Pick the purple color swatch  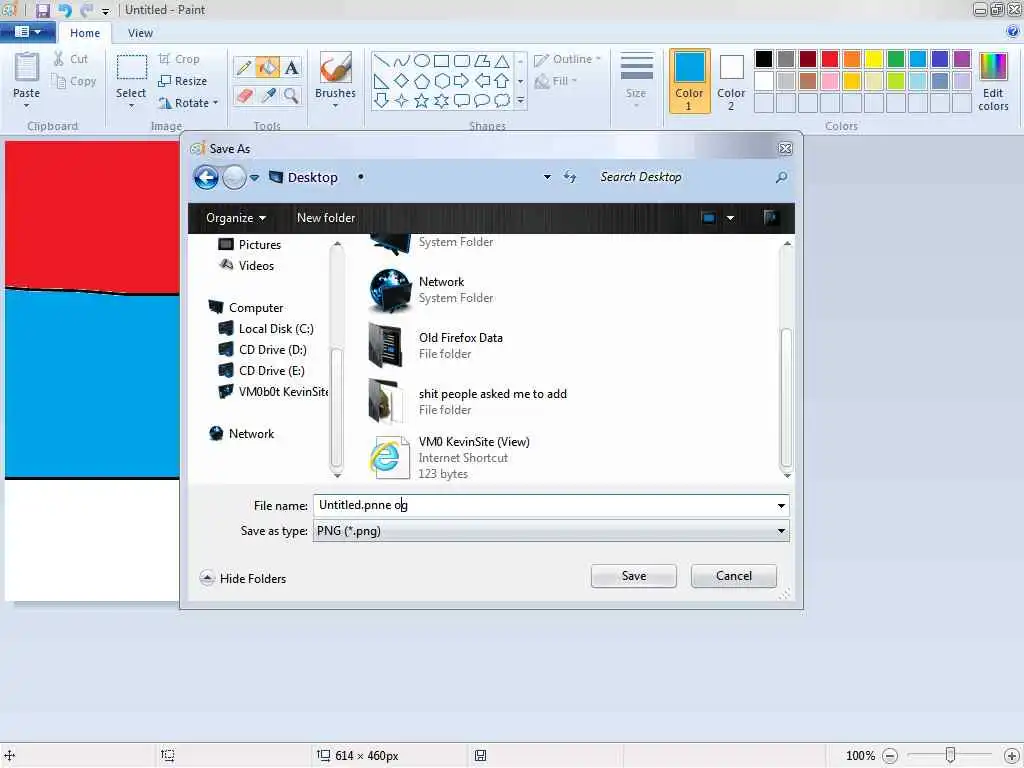(x=962, y=59)
